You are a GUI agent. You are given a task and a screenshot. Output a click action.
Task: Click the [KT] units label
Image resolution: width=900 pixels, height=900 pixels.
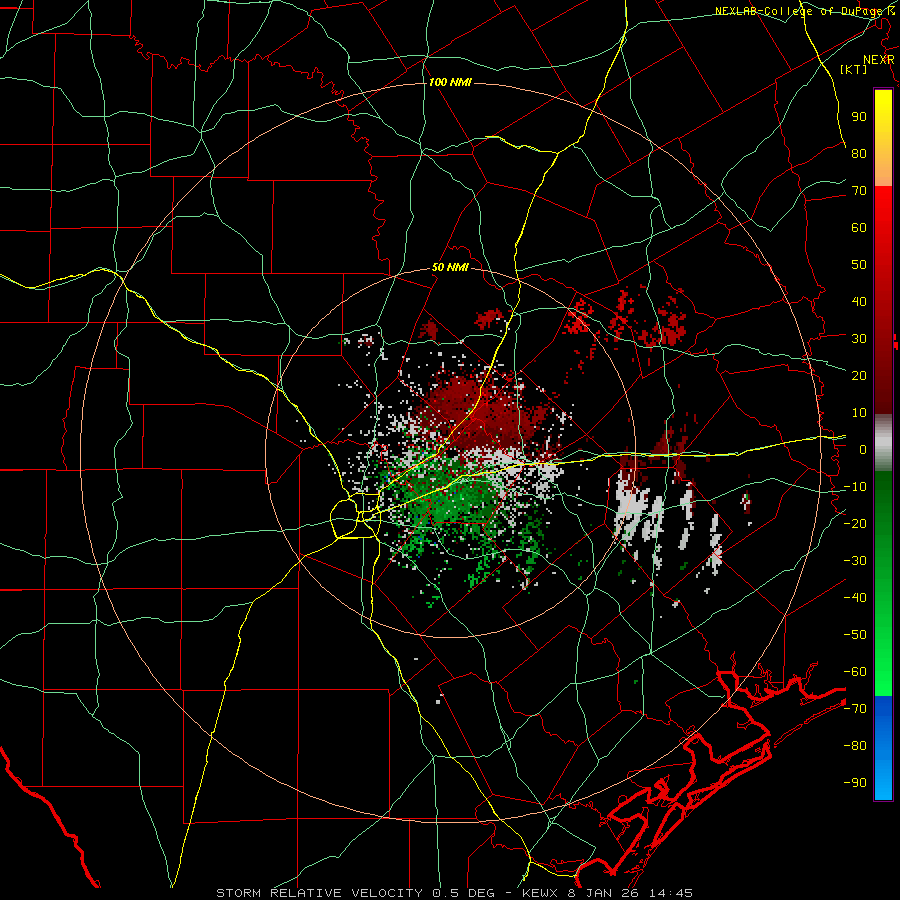click(853, 69)
